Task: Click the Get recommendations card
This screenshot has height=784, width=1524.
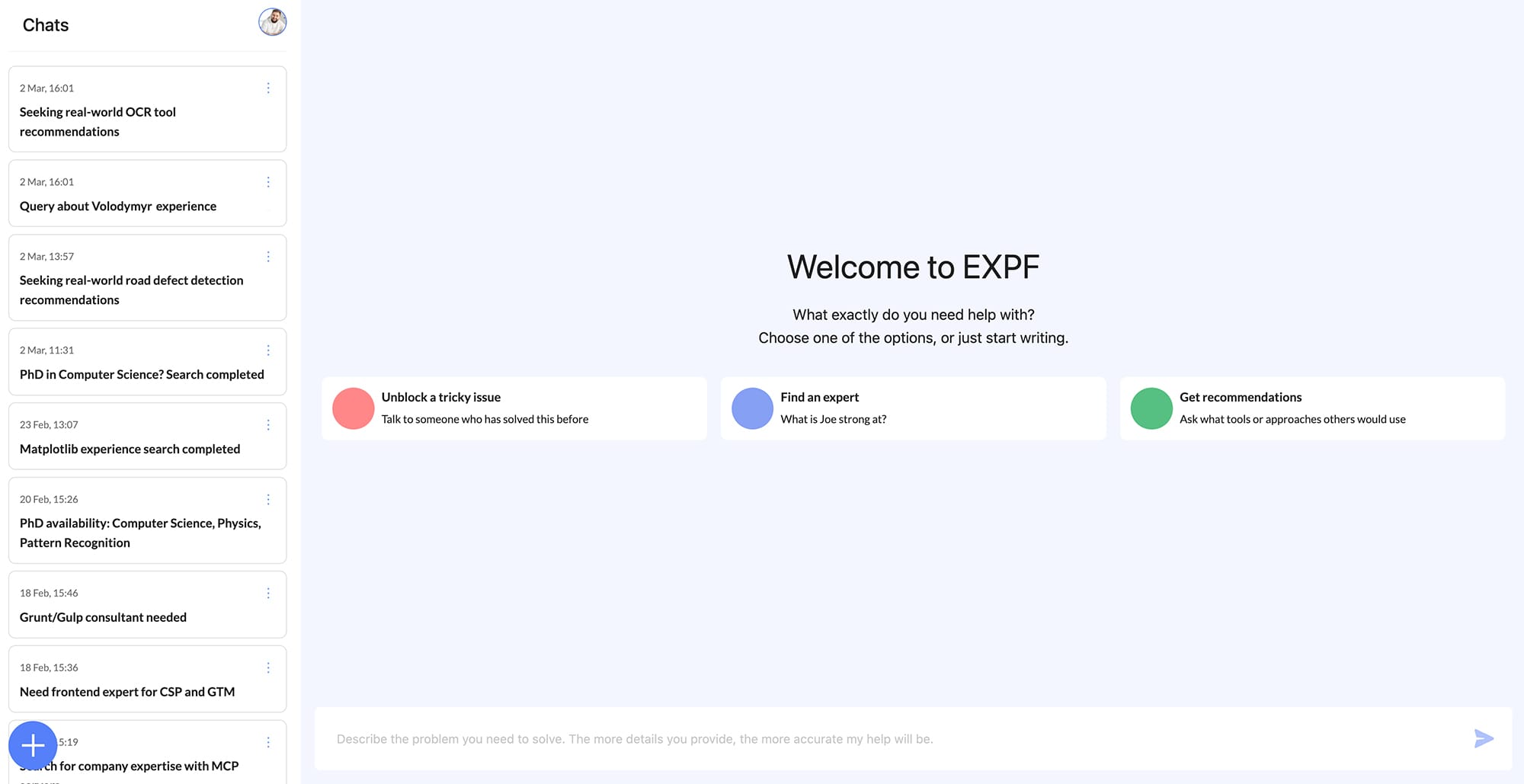Action: [1311, 408]
